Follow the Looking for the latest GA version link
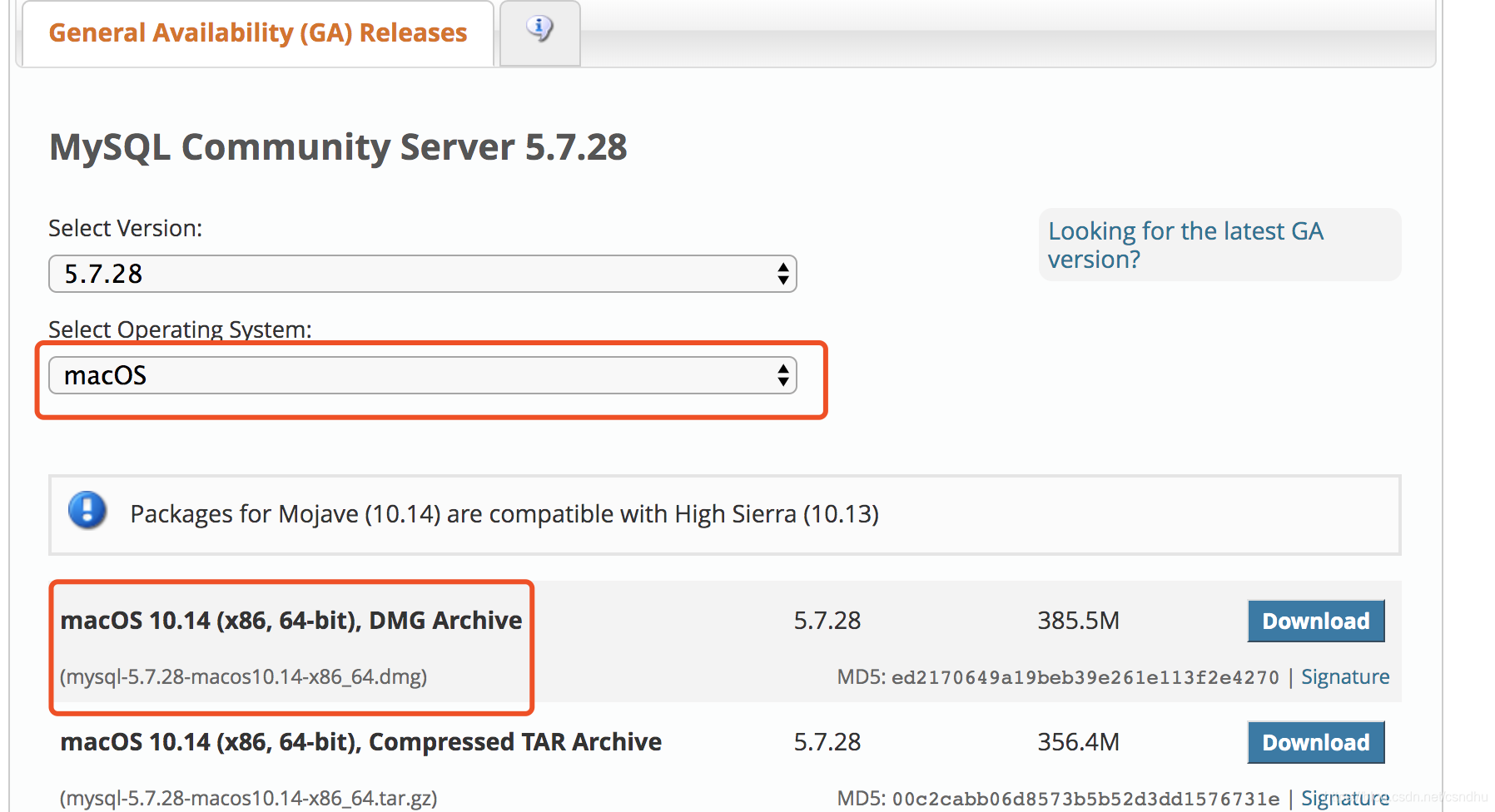 click(x=1185, y=245)
